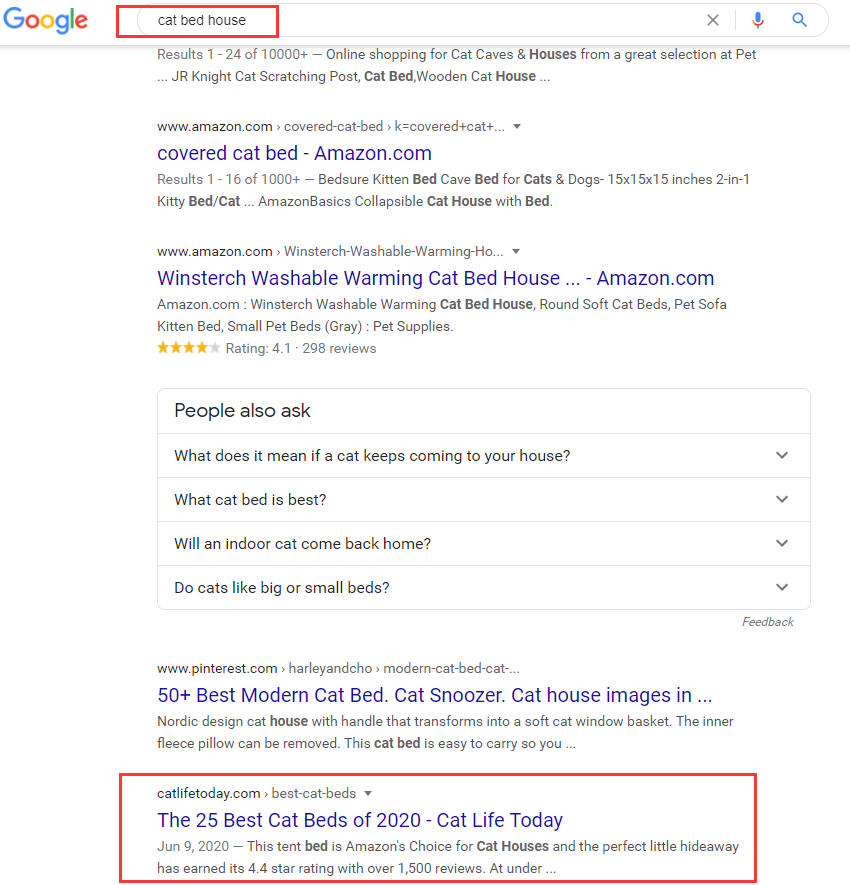Open 'The 25 Best Cat Beds of 2020' result
This screenshot has height=885, width=850.
pos(360,820)
